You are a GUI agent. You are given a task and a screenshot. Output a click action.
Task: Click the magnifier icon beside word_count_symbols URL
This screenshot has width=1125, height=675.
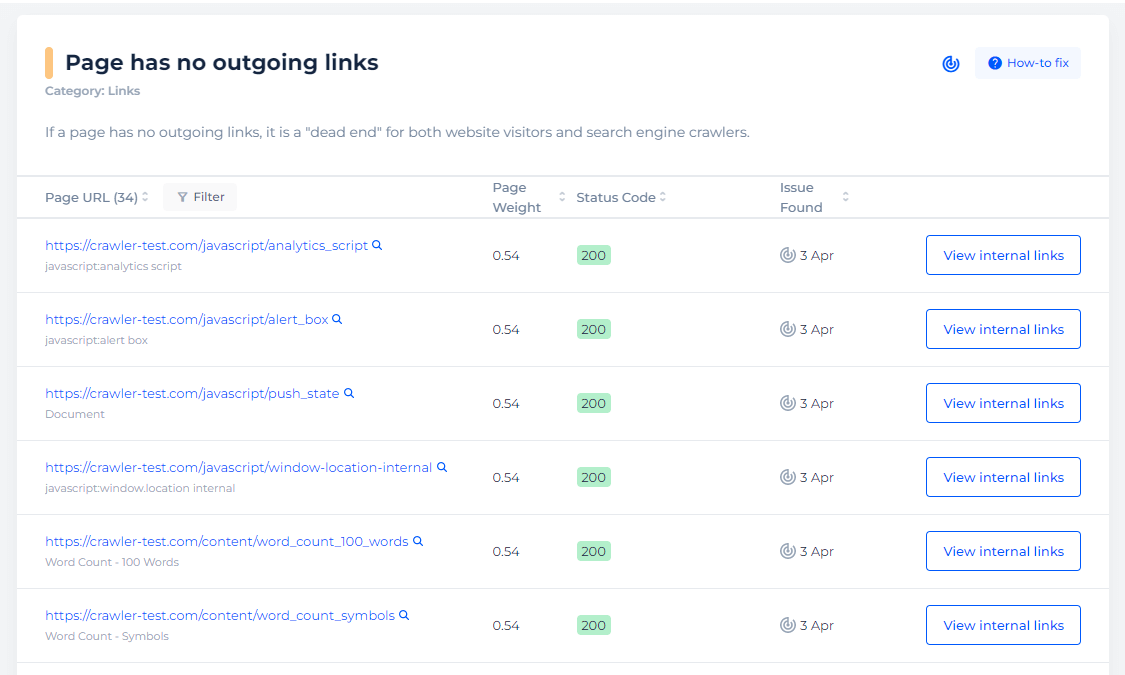click(x=403, y=615)
